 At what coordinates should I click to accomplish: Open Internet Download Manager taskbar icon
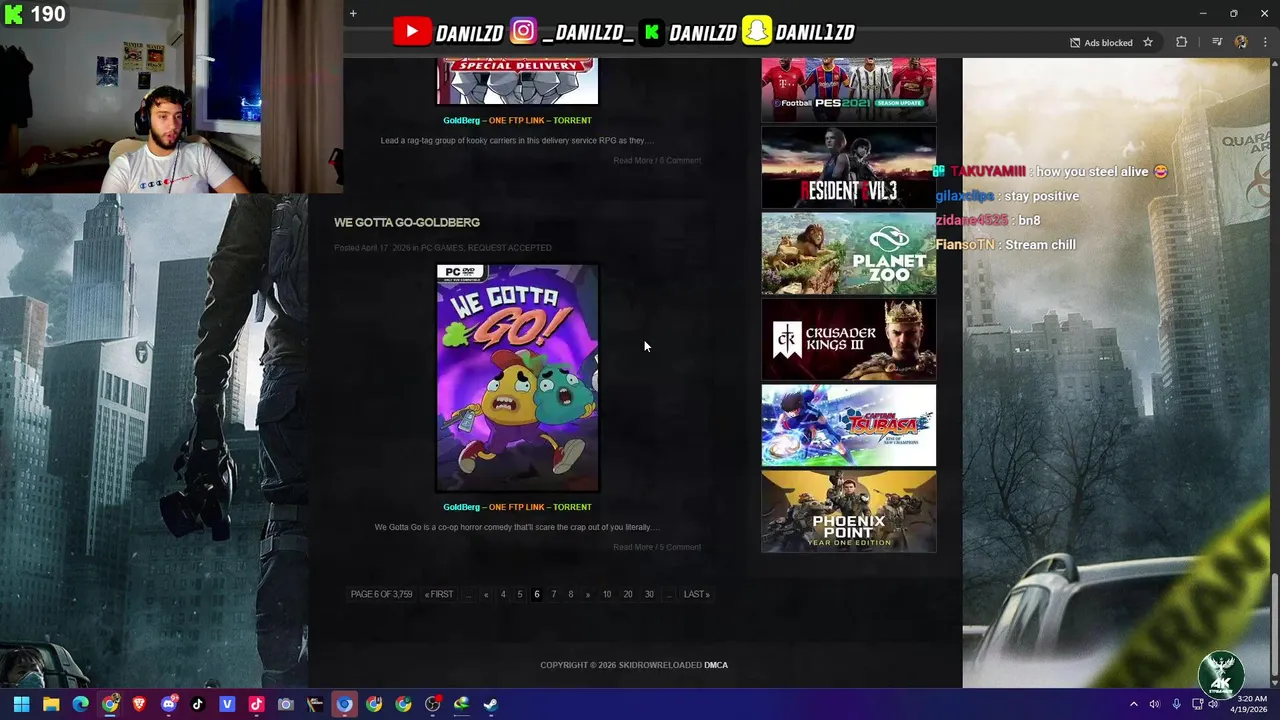461,704
